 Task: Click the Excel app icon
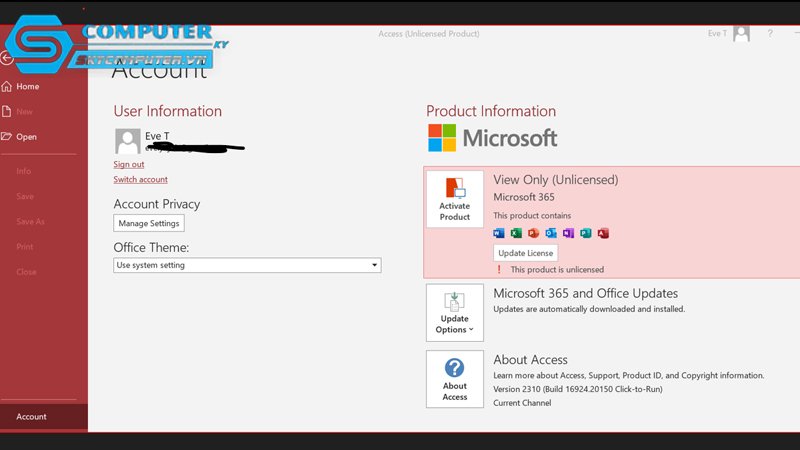point(516,233)
